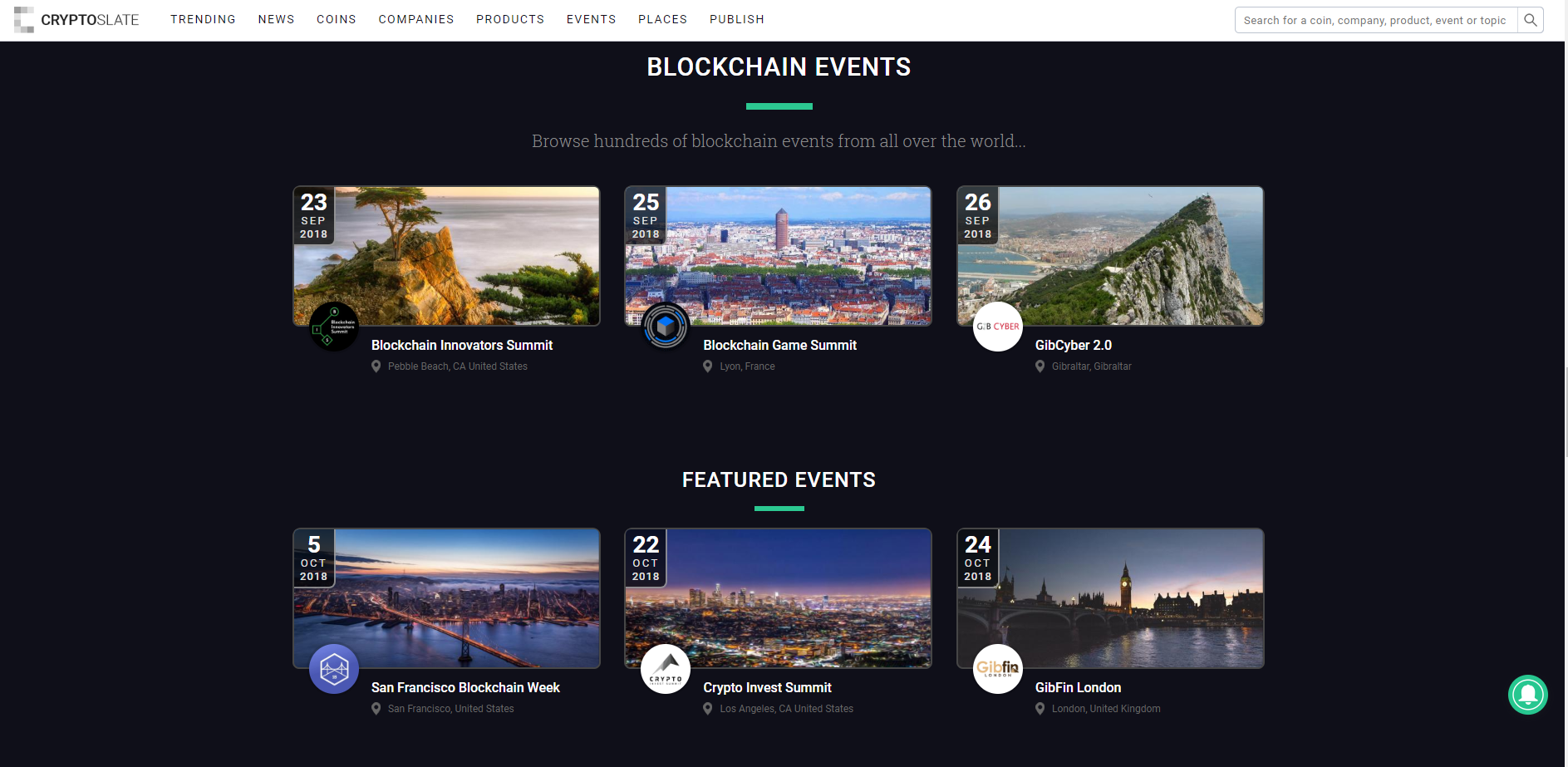Image resolution: width=1568 pixels, height=767 pixels.
Task: Open the Blockchain Game Summit title link
Action: pos(780,345)
